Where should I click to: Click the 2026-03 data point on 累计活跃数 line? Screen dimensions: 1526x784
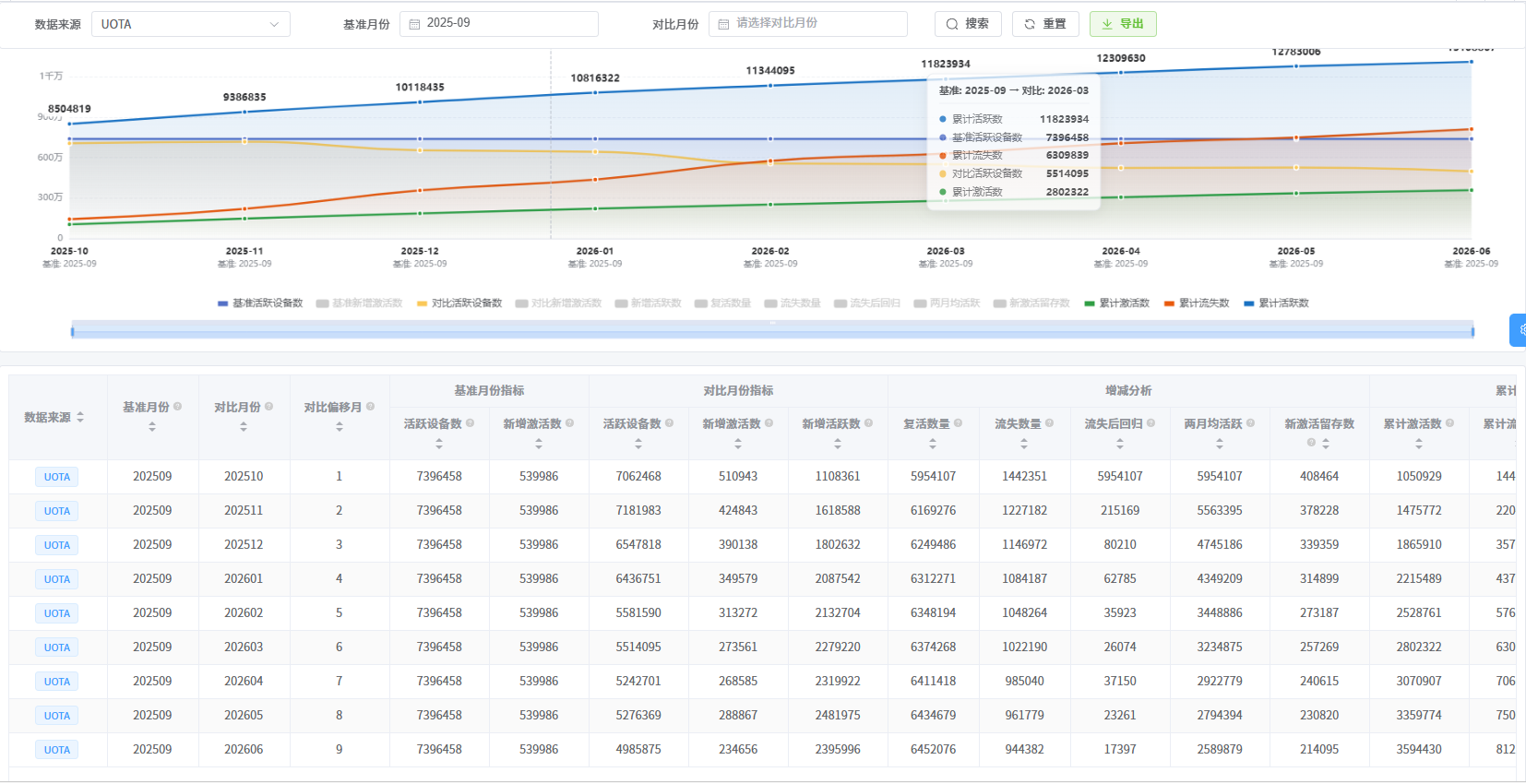946,77
